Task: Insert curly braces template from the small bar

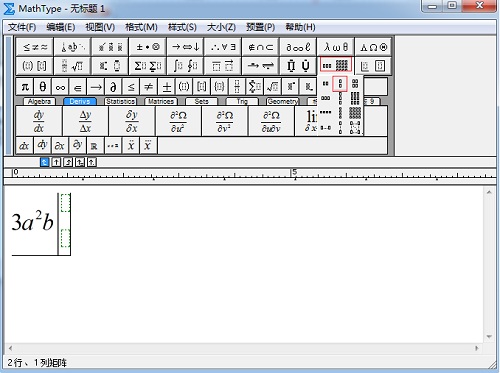Action: click(x=219, y=87)
